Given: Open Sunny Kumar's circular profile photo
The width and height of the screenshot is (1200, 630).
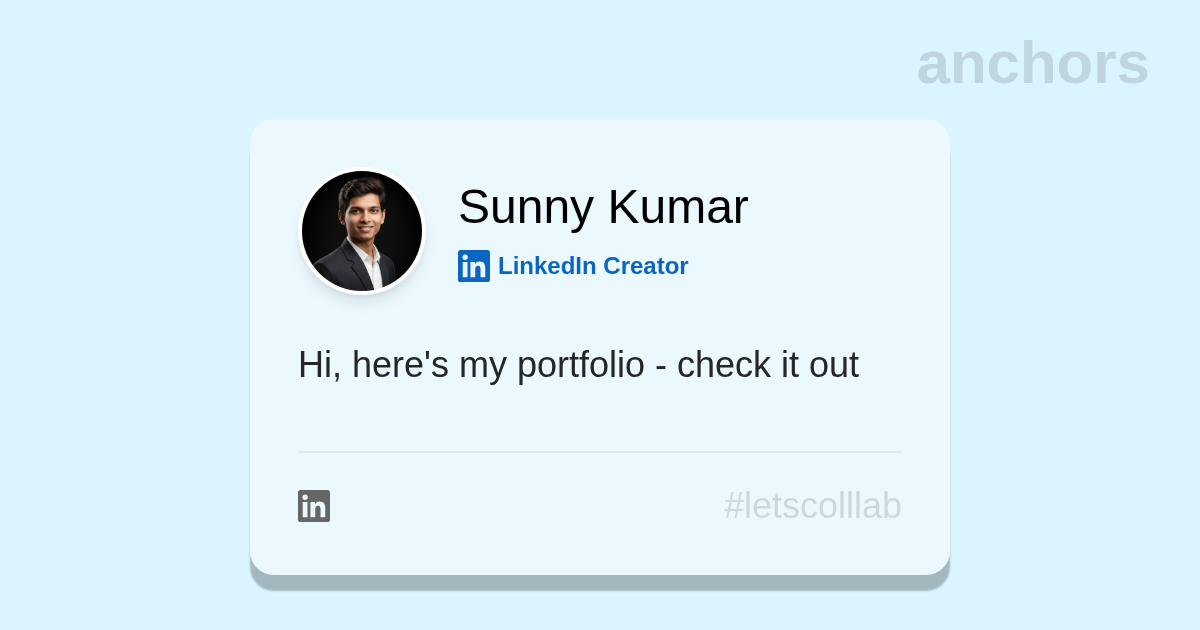Looking at the screenshot, I should (x=362, y=231).
